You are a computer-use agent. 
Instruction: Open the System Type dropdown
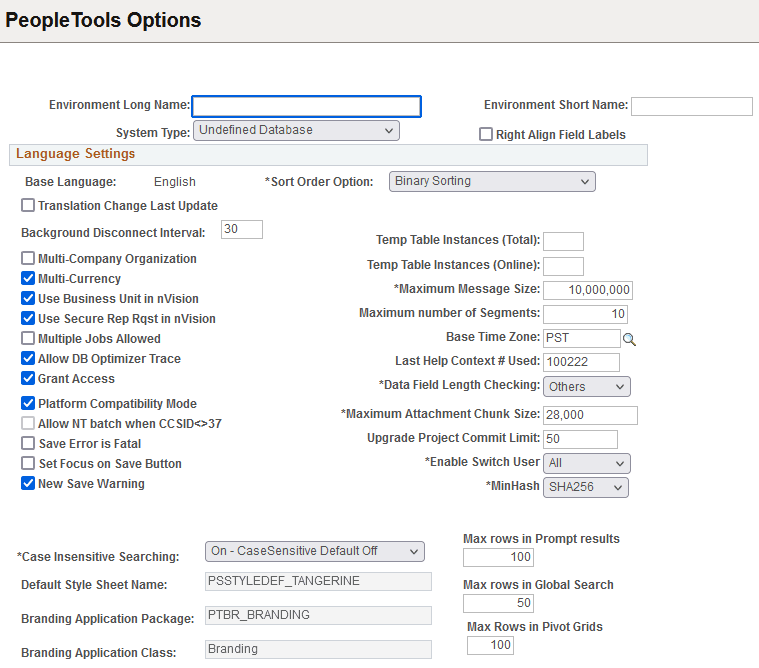(x=296, y=131)
